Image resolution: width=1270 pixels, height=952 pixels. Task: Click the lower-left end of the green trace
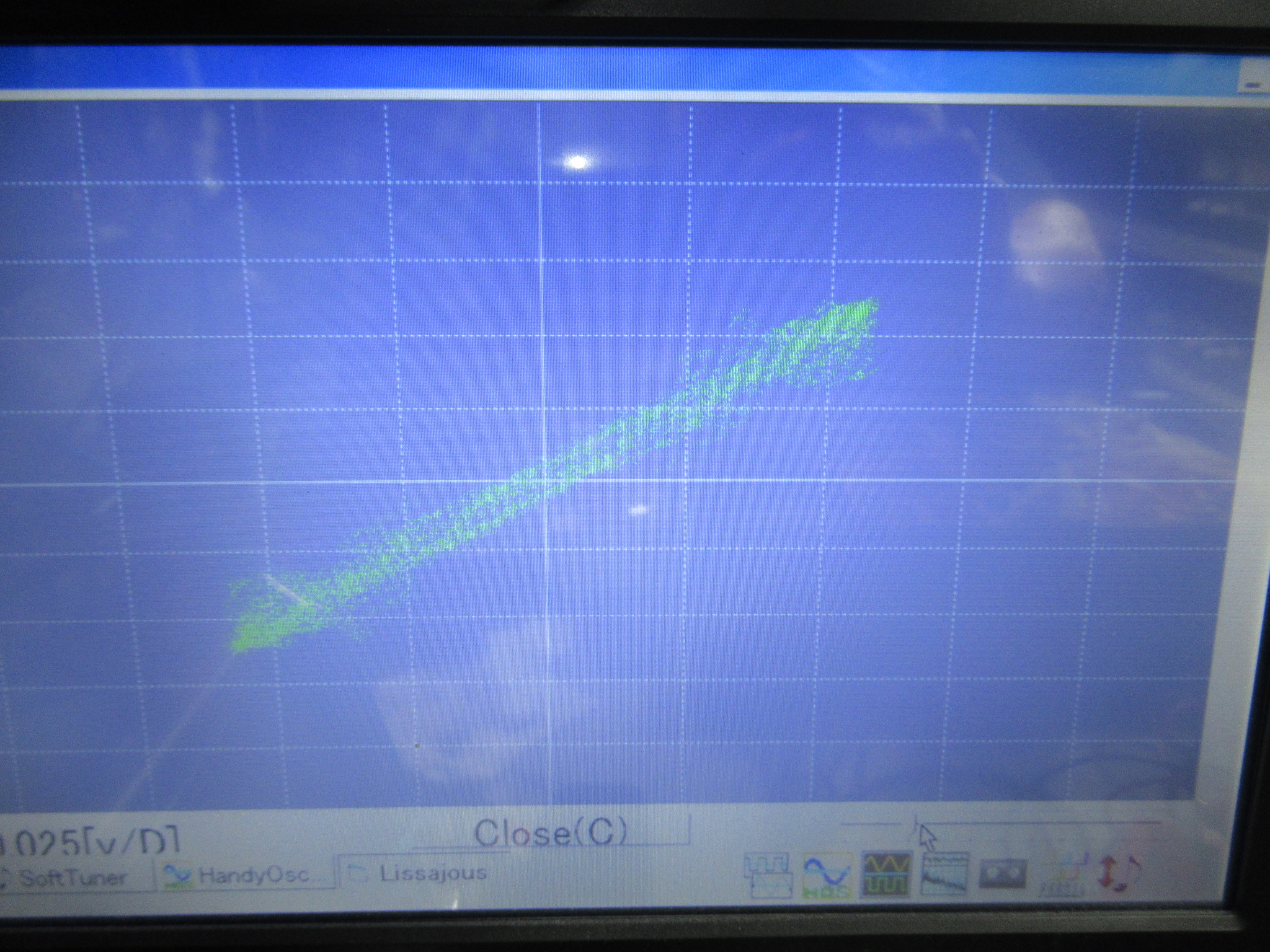[242, 641]
